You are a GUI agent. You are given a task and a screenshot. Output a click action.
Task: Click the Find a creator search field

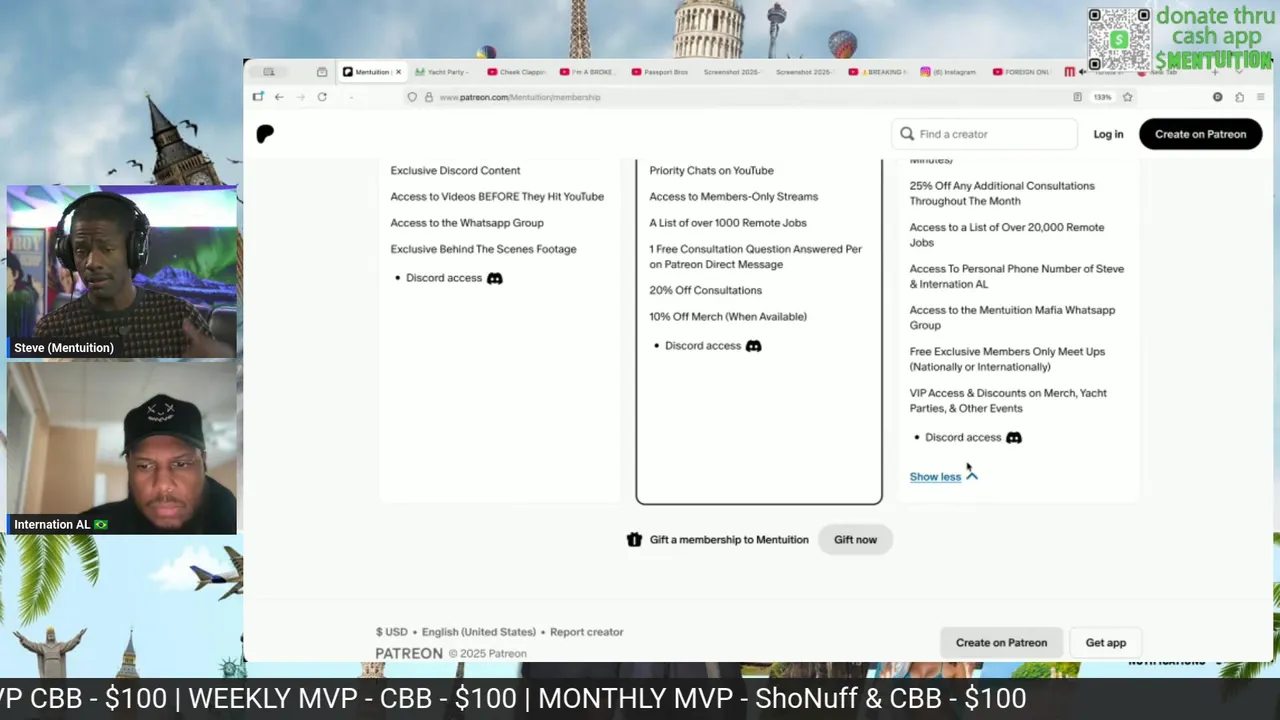[x=984, y=134]
